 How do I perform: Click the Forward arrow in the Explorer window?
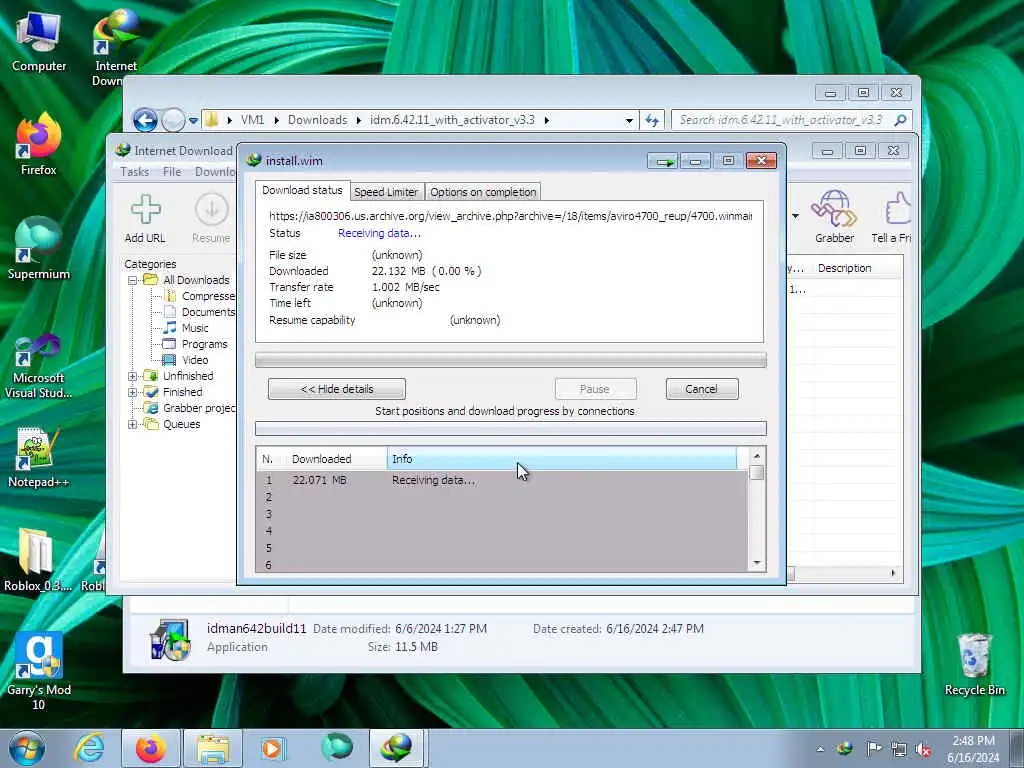click(x=173, y=120)
